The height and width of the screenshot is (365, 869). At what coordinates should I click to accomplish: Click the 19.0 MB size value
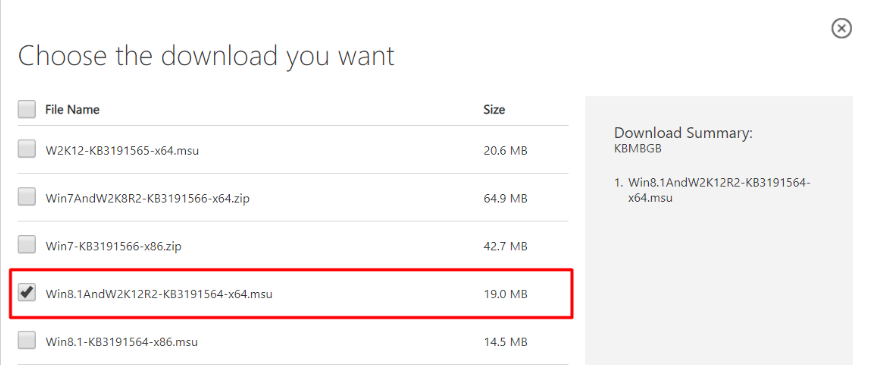[x=505, y=294]
